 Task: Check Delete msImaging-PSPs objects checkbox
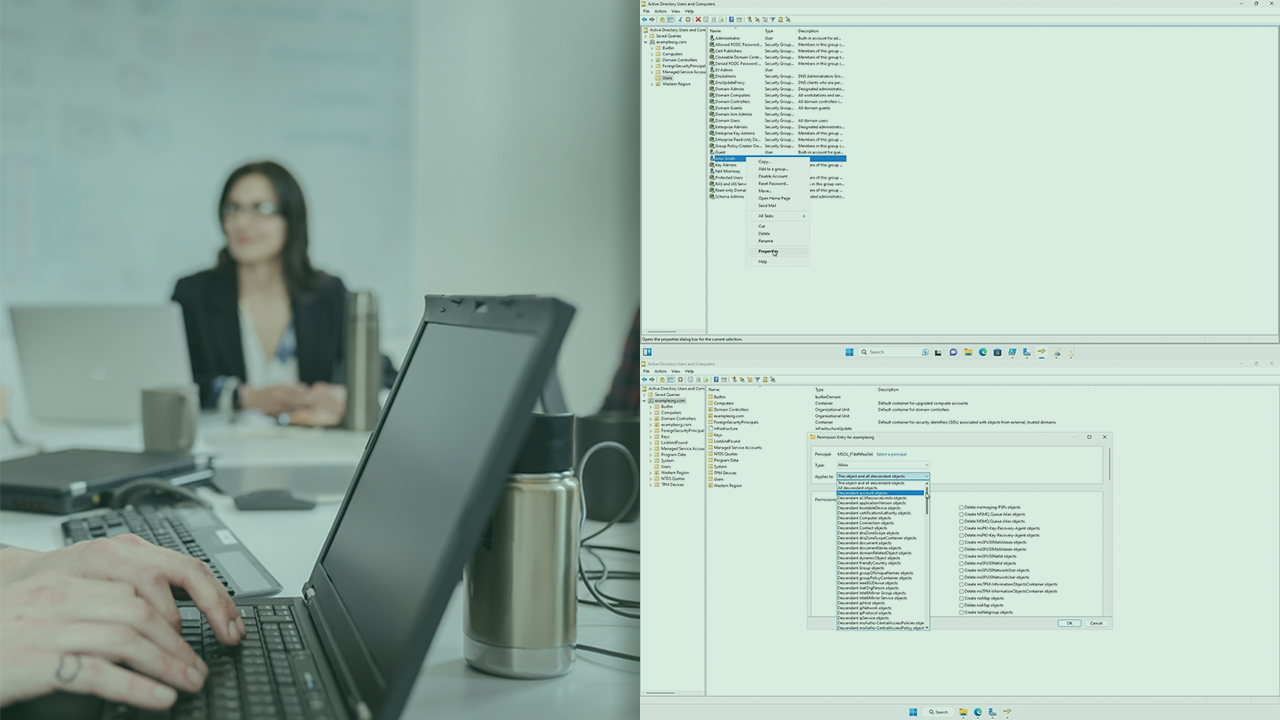point(962,507)
